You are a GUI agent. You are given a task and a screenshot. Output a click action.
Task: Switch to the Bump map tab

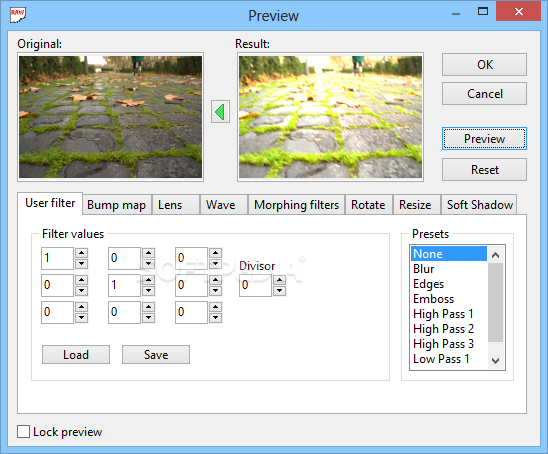117,204
